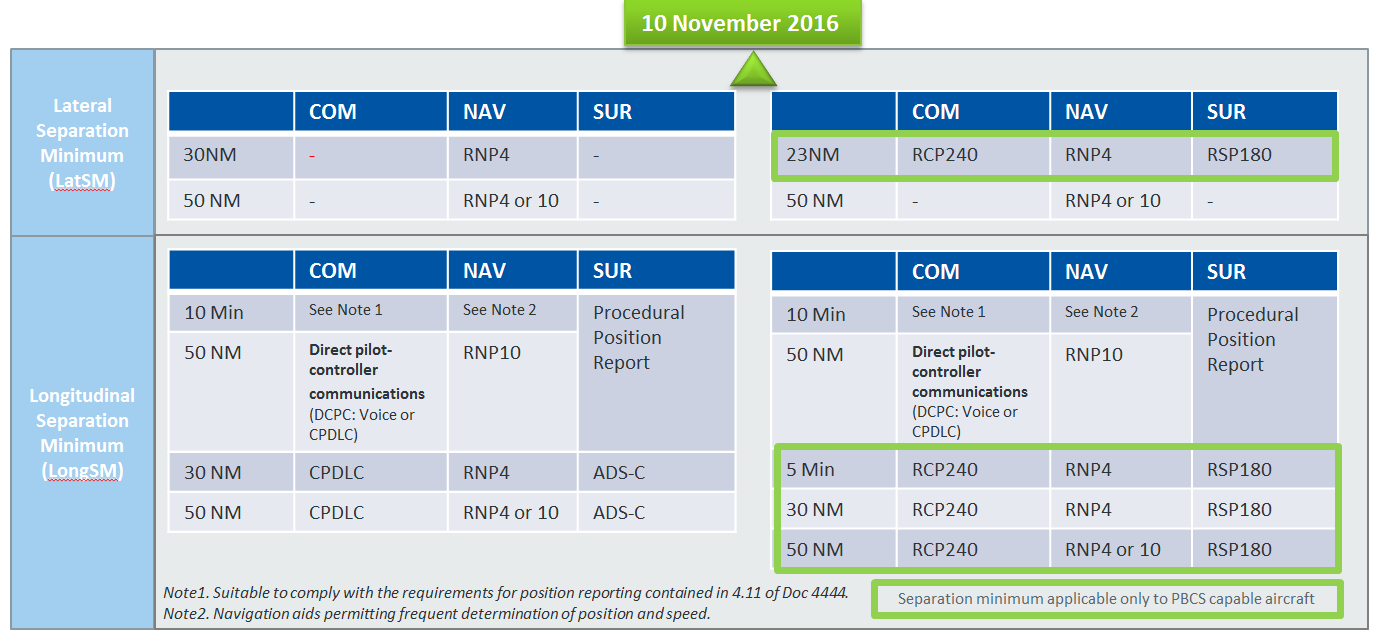
Task: Select the 30NM cell in the left lateral table
Action: pyautogui.click(x=210, y=156)
